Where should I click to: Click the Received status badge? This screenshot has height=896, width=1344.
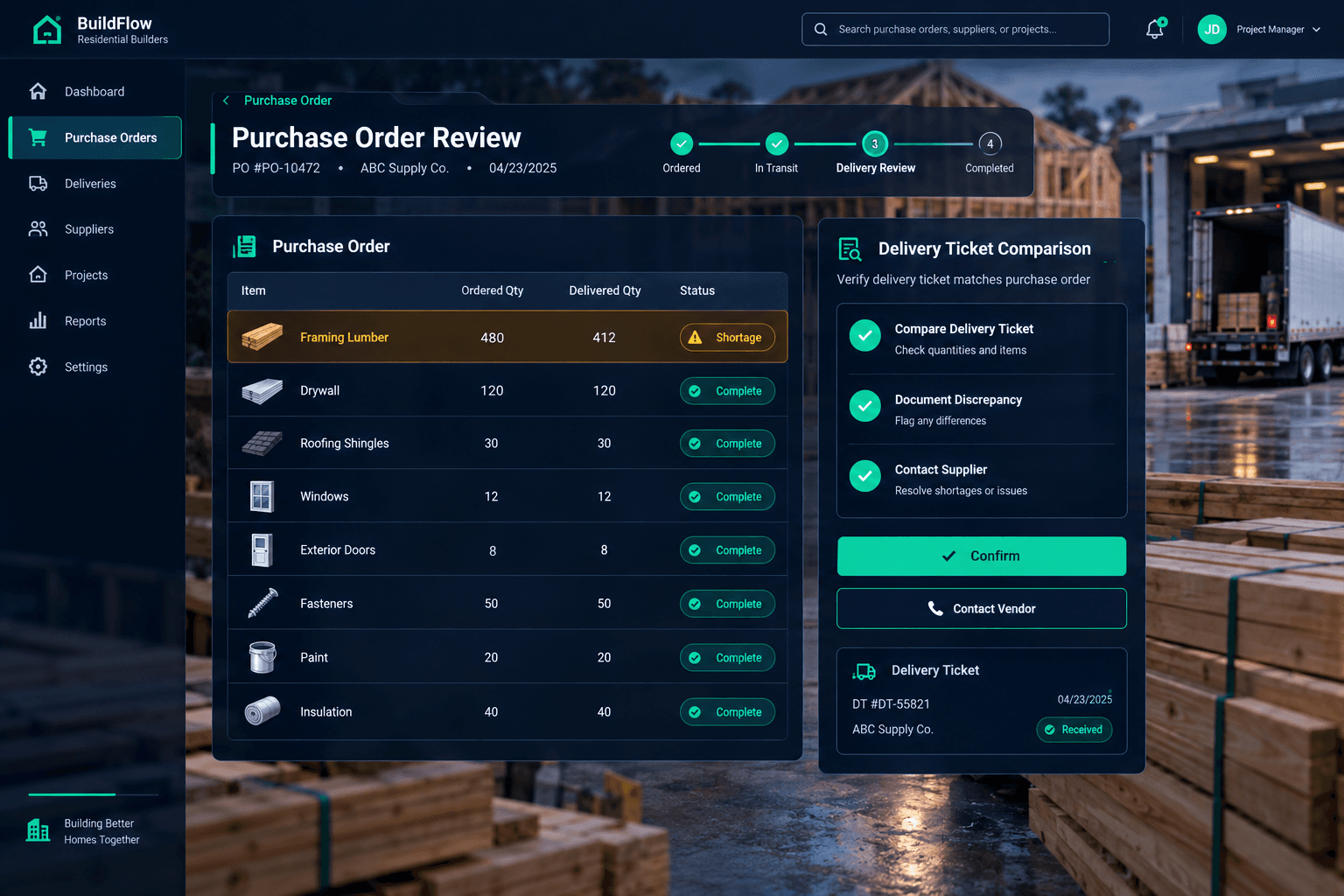pos(1074,730)
